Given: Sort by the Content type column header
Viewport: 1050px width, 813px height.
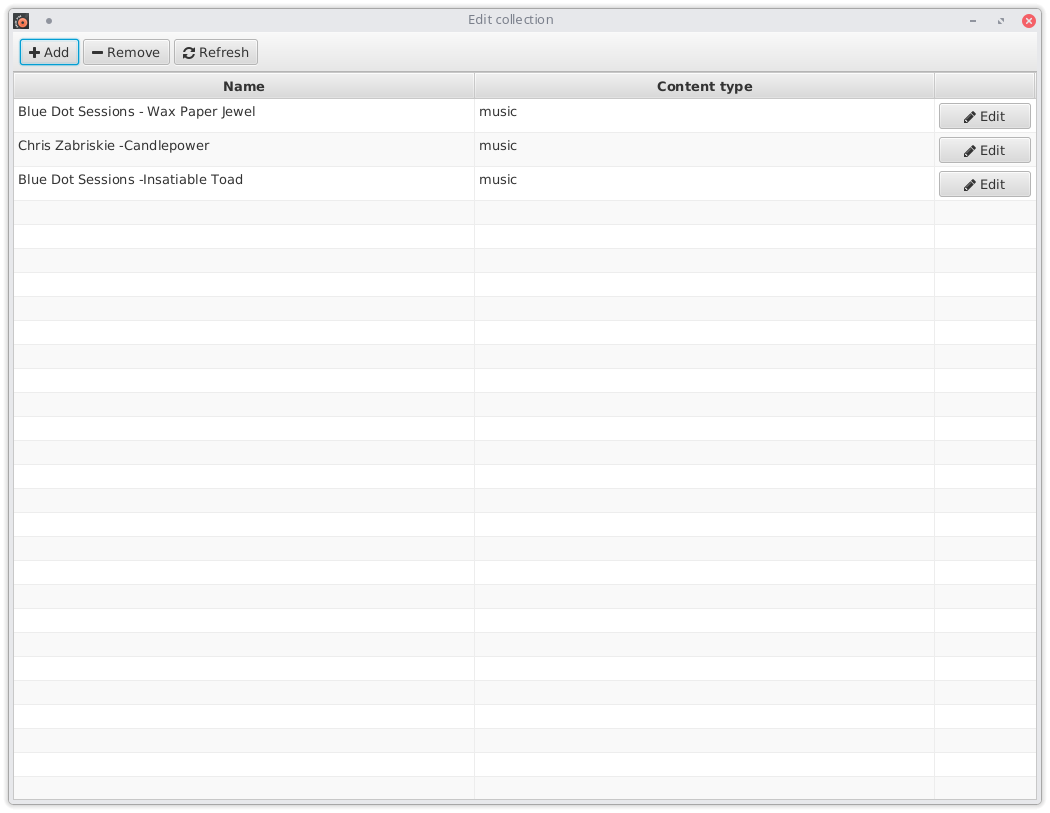Looking at the screenshot, I should (x=704, y=86).
